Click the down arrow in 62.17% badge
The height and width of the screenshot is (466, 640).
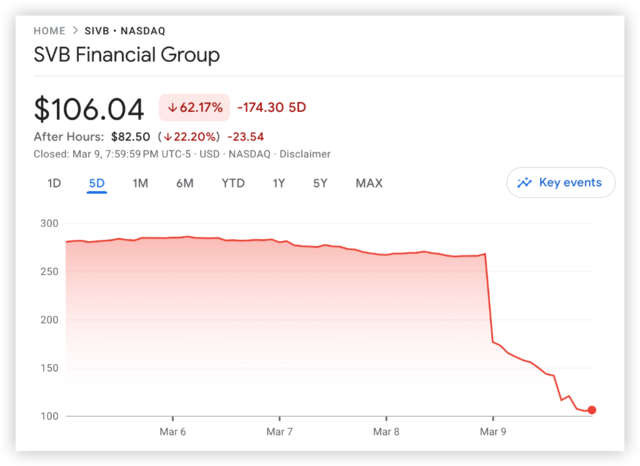click(x=172, y=108)
